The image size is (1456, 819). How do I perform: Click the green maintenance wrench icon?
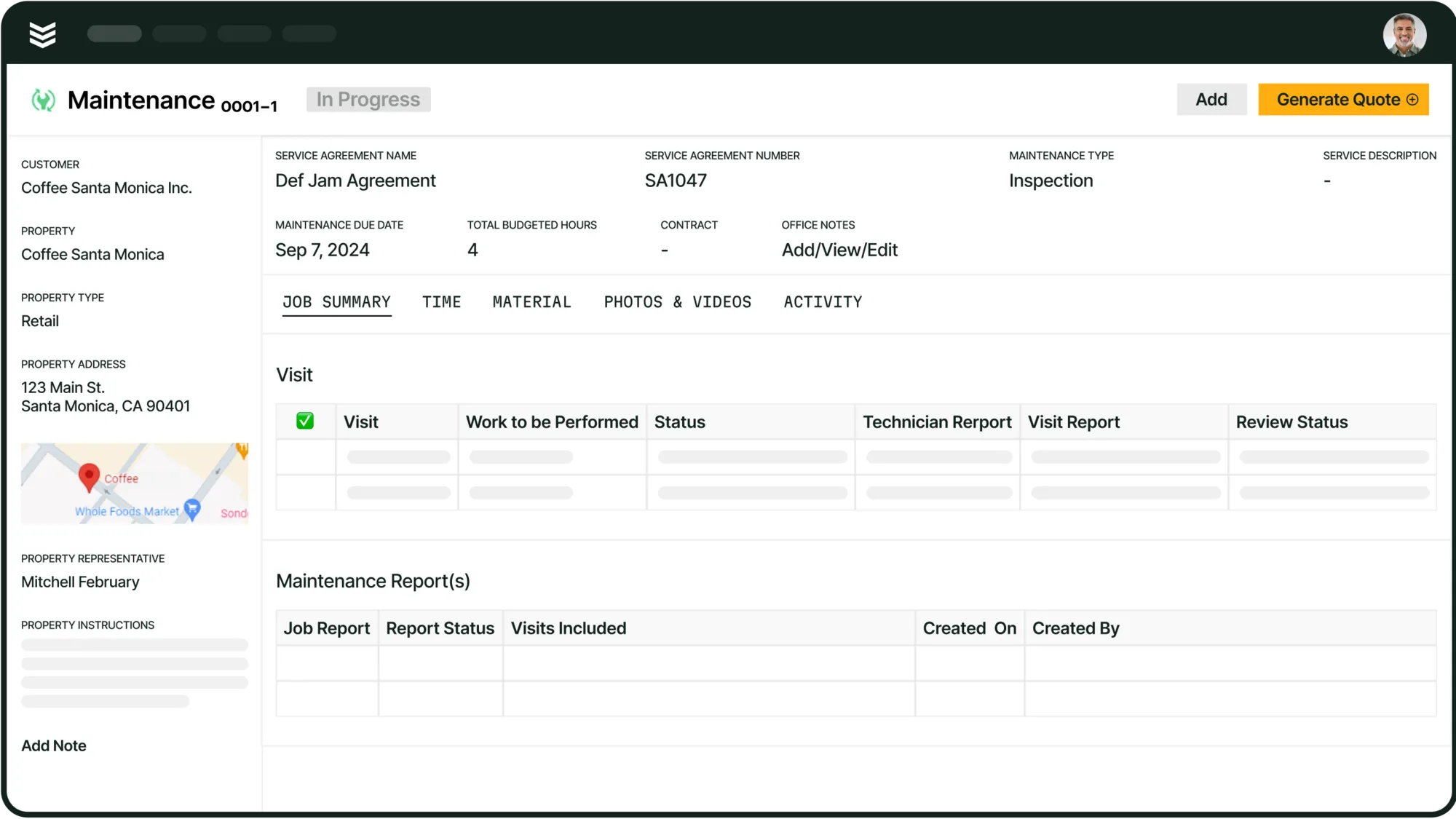[43, 100]
